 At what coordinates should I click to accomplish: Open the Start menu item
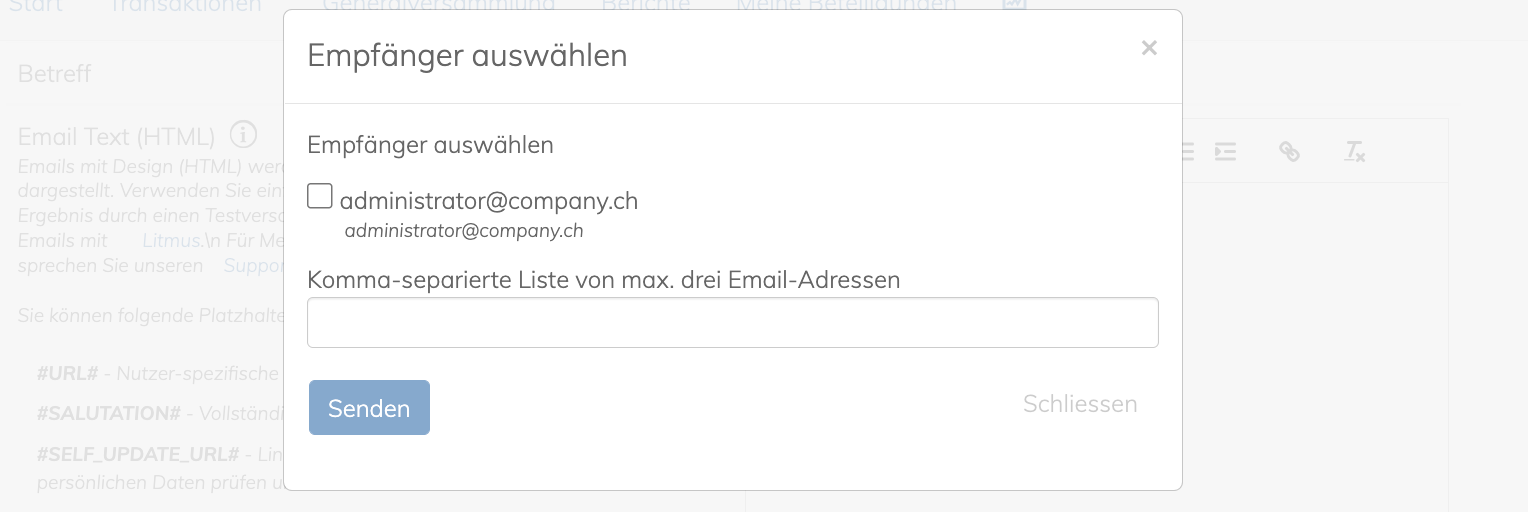[x=36, y=6]
